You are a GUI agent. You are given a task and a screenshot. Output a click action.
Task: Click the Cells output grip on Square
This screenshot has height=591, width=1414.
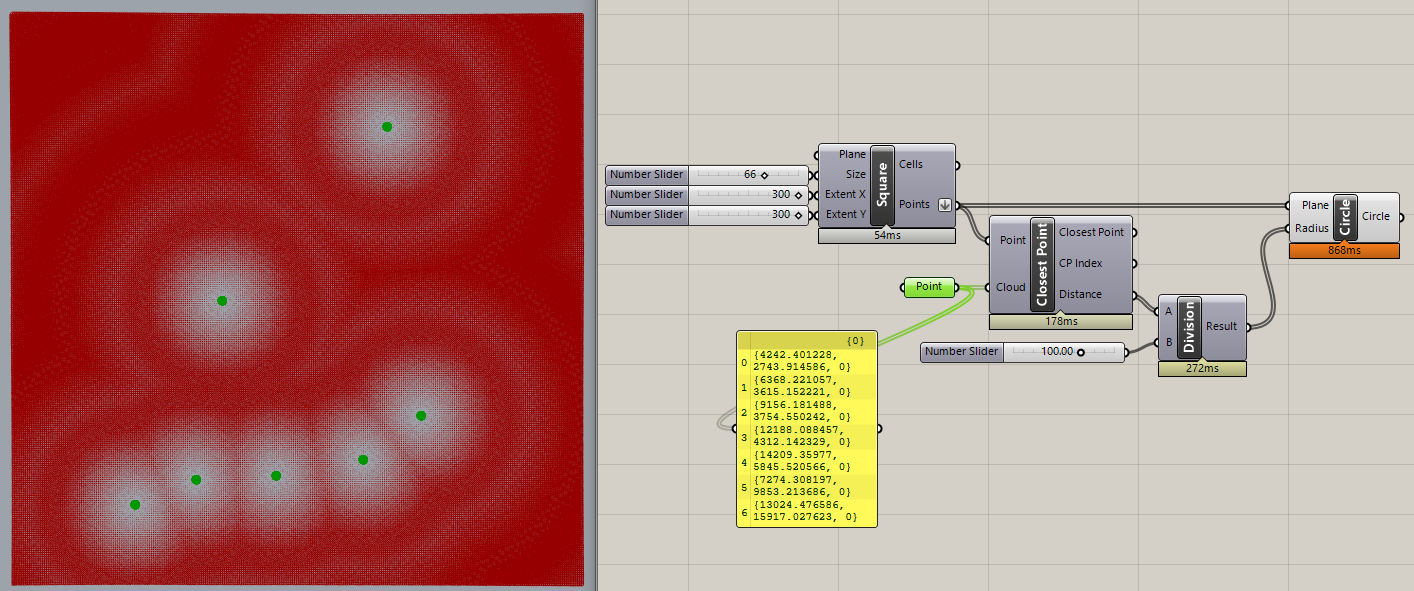tap(958, 163)
